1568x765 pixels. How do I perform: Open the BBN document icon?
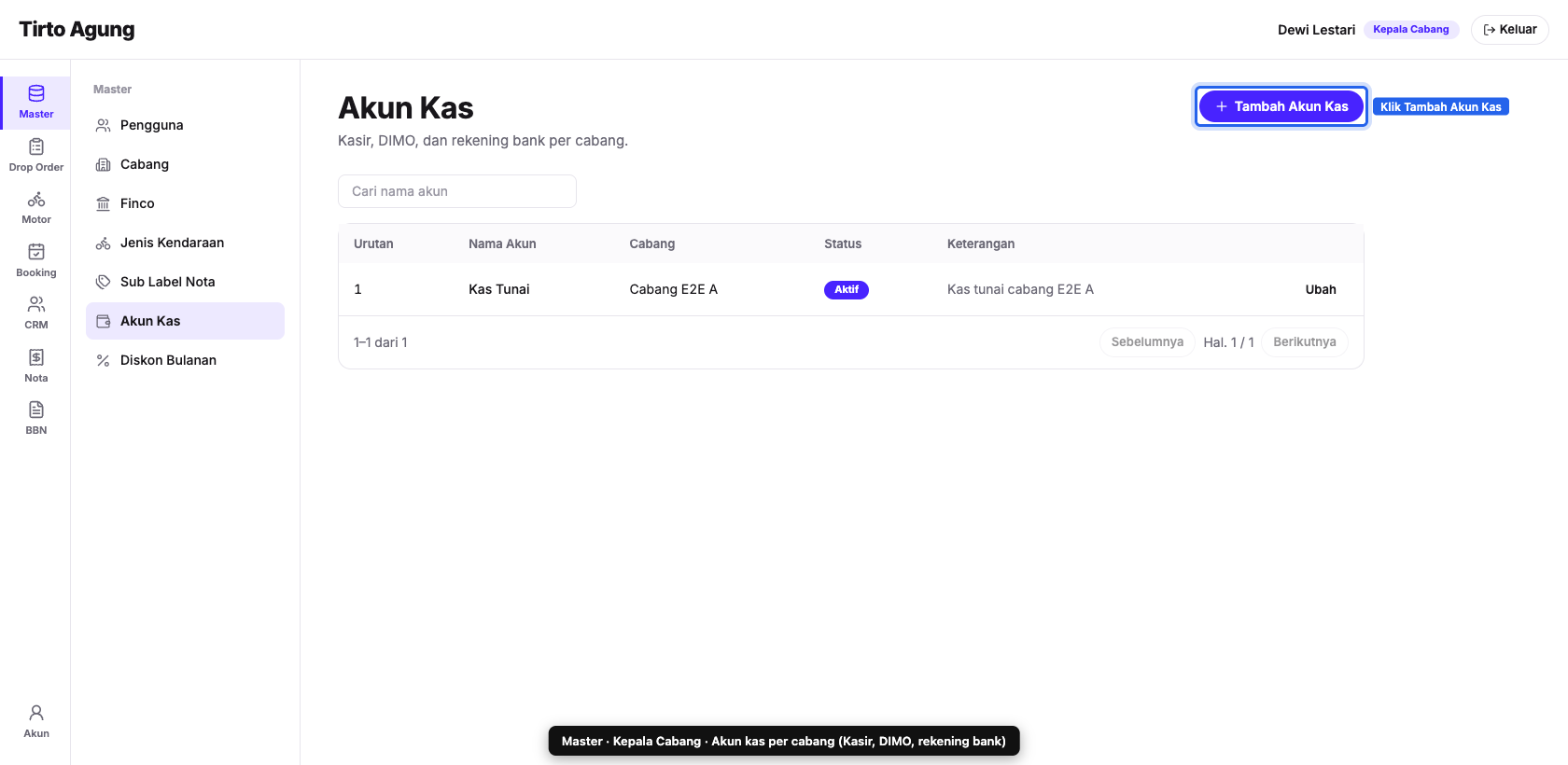[x=36, y=410]
